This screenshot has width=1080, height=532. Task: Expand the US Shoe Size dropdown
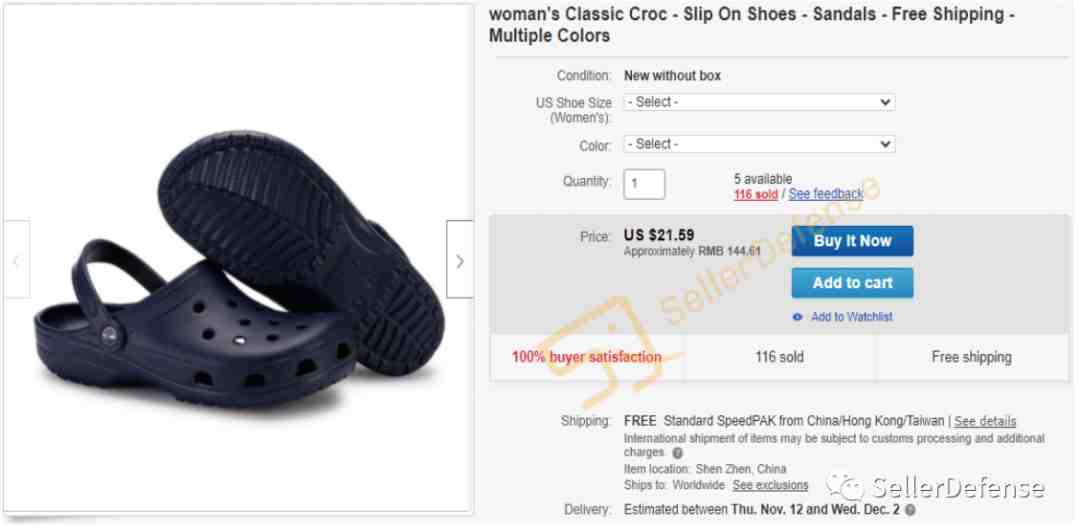[759, 102]
